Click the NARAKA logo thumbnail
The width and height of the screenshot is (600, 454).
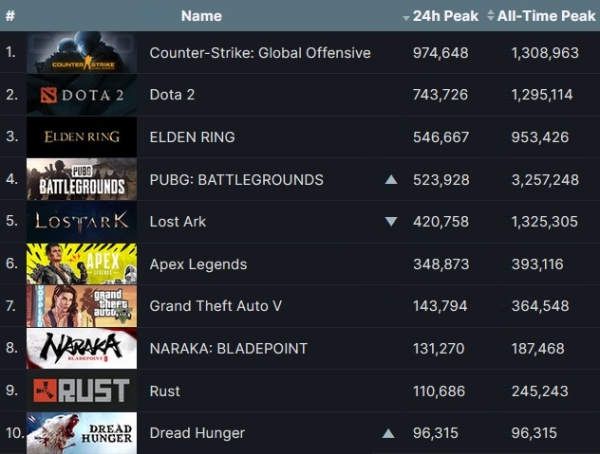click(x=82, y=348)
